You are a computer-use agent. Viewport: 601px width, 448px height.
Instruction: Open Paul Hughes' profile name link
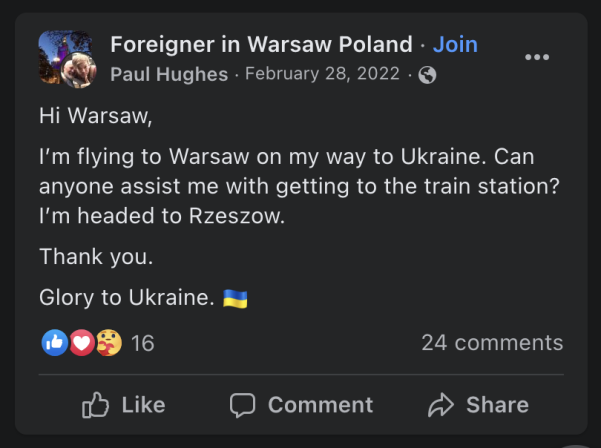[169, 74]
